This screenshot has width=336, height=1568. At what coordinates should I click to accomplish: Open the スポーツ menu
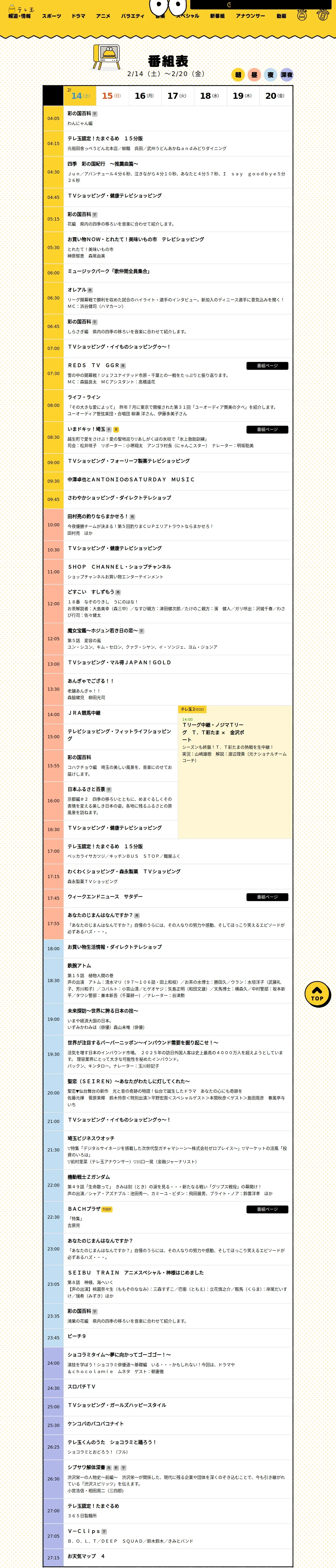tap(52, 16)
